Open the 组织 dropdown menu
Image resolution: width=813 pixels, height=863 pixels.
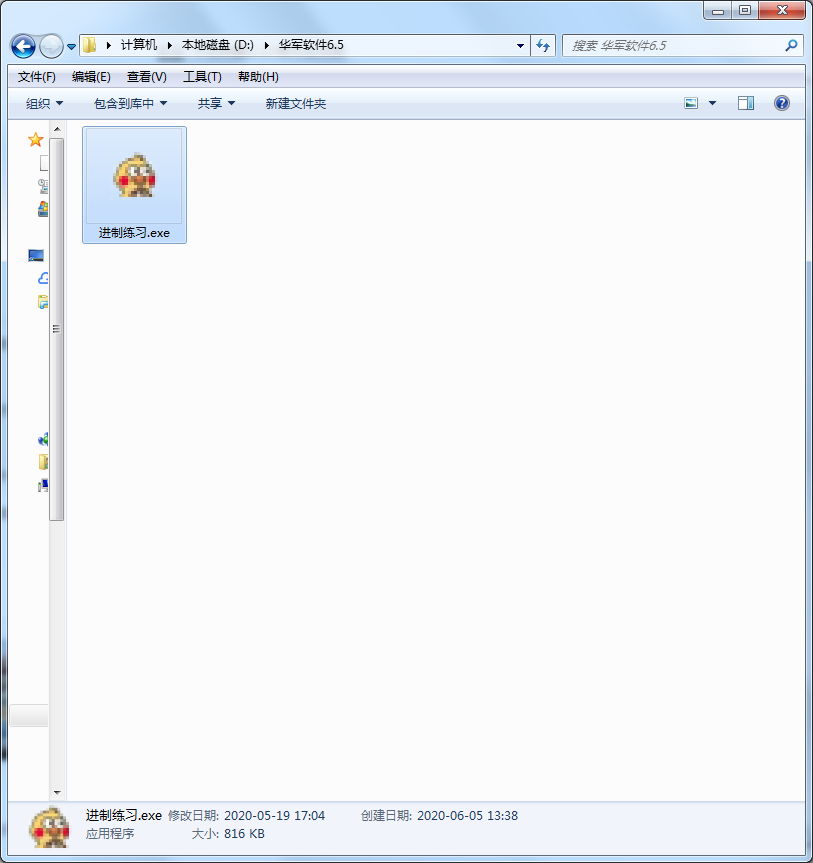tap(45, 103)
